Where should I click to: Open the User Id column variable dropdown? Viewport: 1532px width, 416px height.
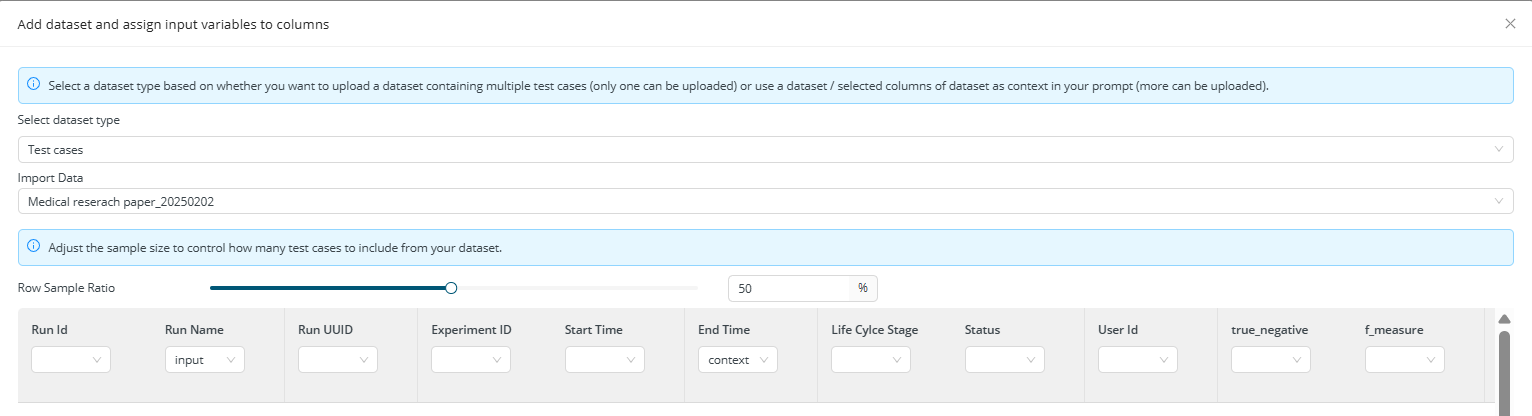1138,360
